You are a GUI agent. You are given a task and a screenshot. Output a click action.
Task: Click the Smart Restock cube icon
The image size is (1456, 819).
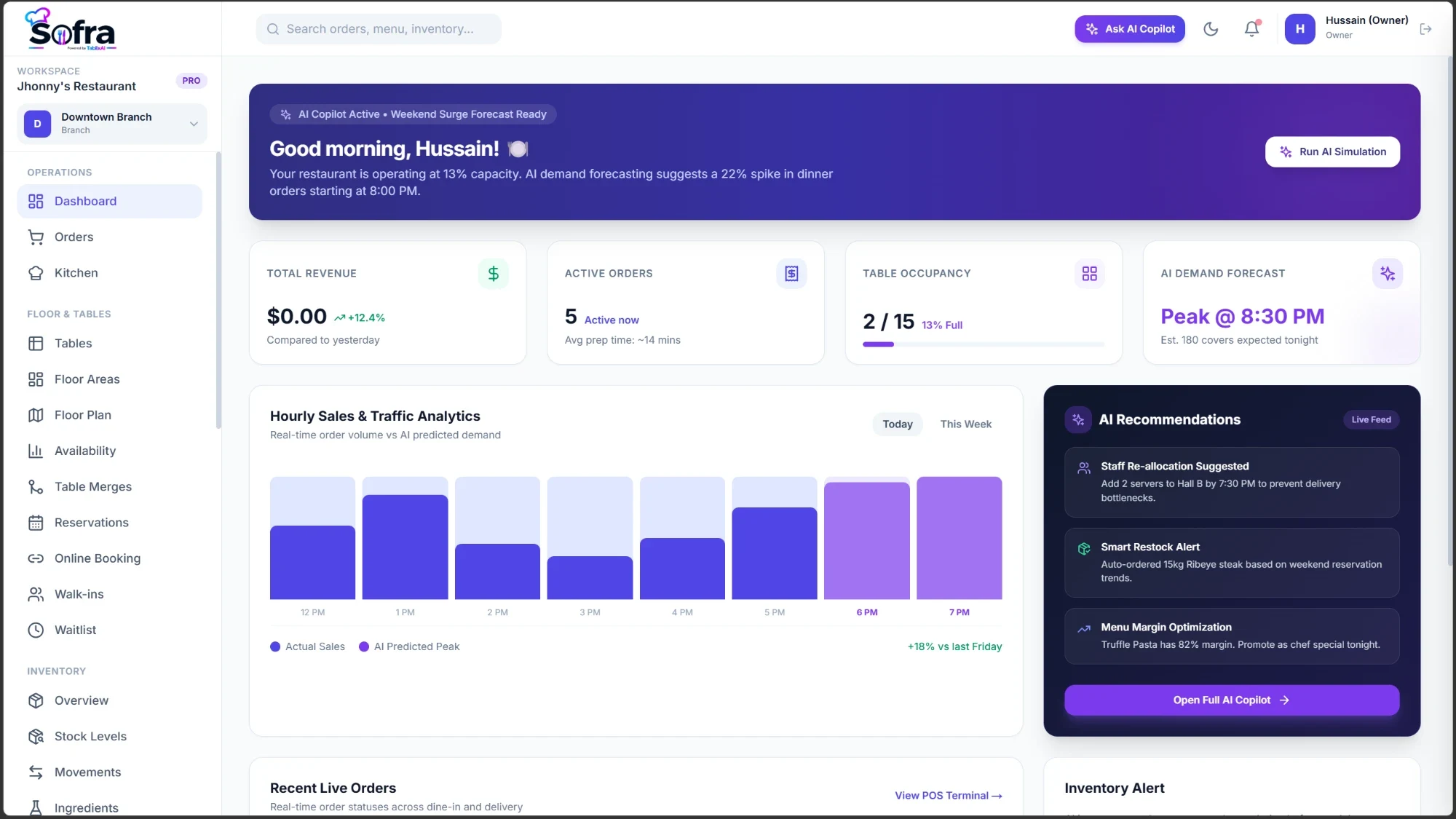point(1084,548)
